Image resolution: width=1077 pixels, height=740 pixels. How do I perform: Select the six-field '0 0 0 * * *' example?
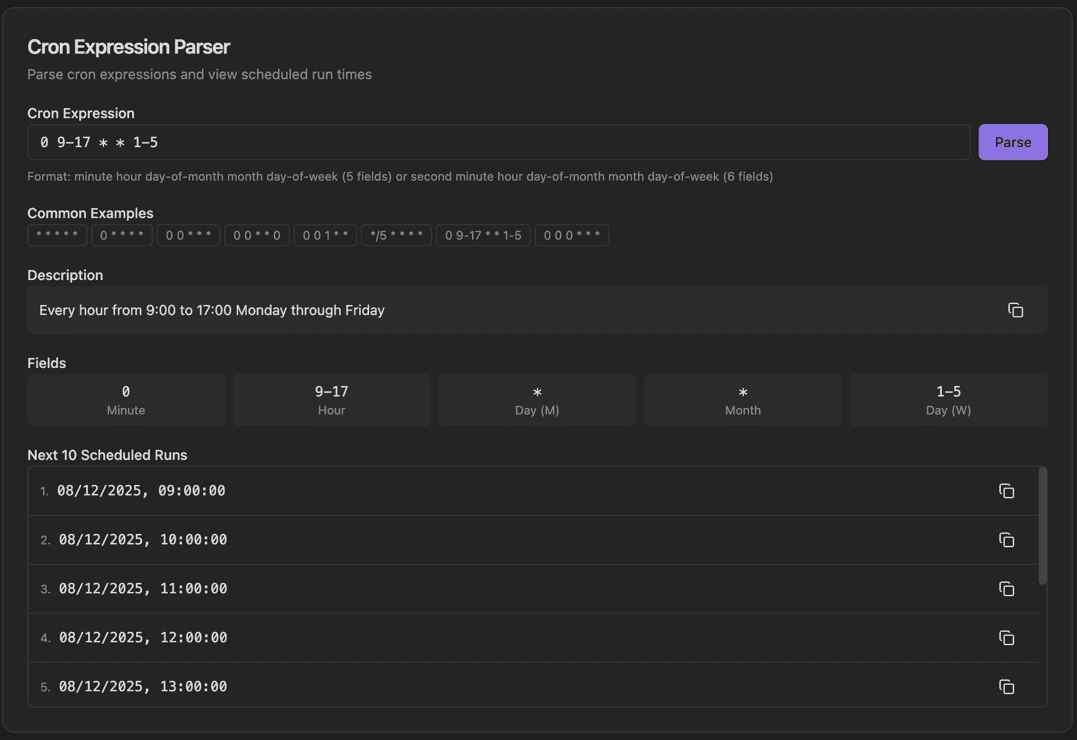[x=572, y=234]
